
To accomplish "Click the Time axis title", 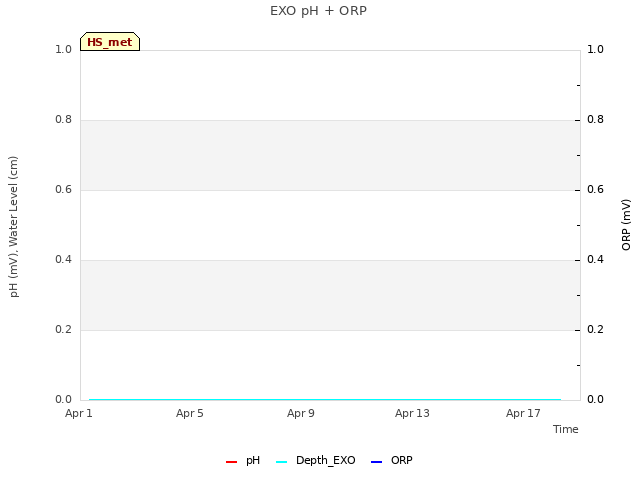I will [566, 429].
